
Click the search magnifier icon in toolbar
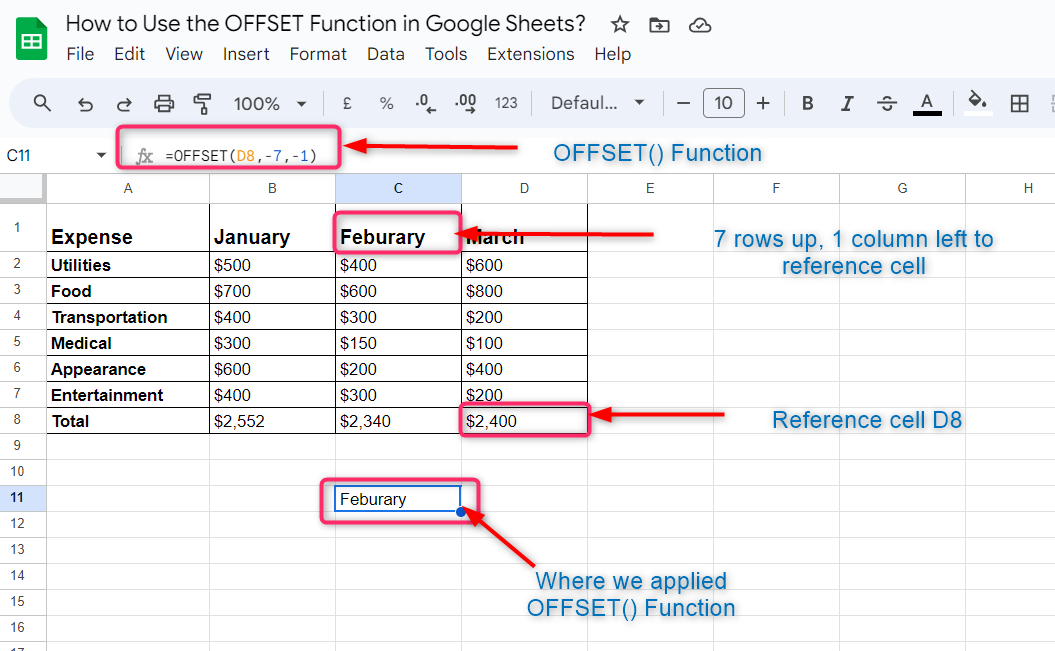pyautogui.click(x=42, y=103)
